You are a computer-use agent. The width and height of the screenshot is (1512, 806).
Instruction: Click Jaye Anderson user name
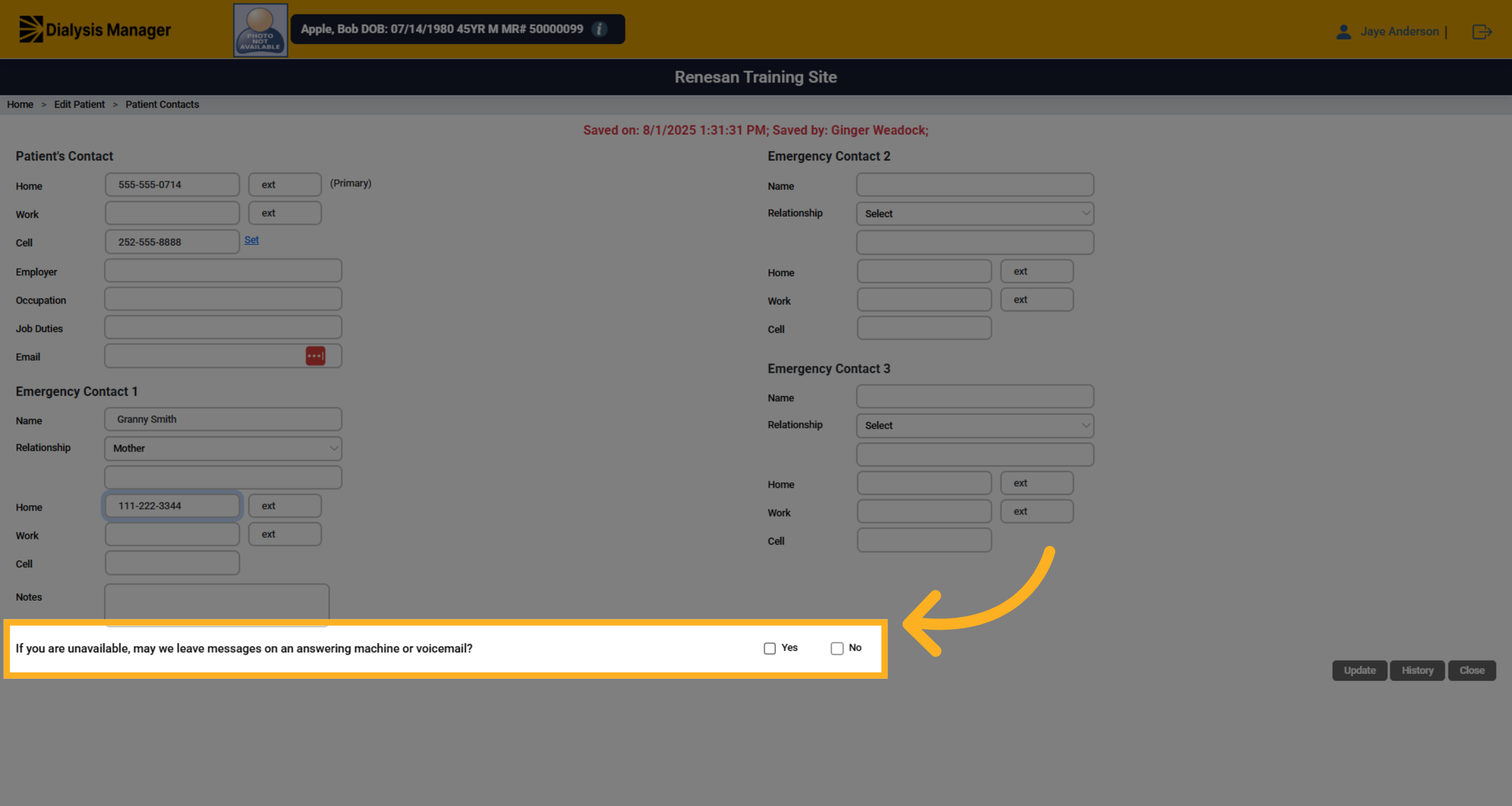1399,31
